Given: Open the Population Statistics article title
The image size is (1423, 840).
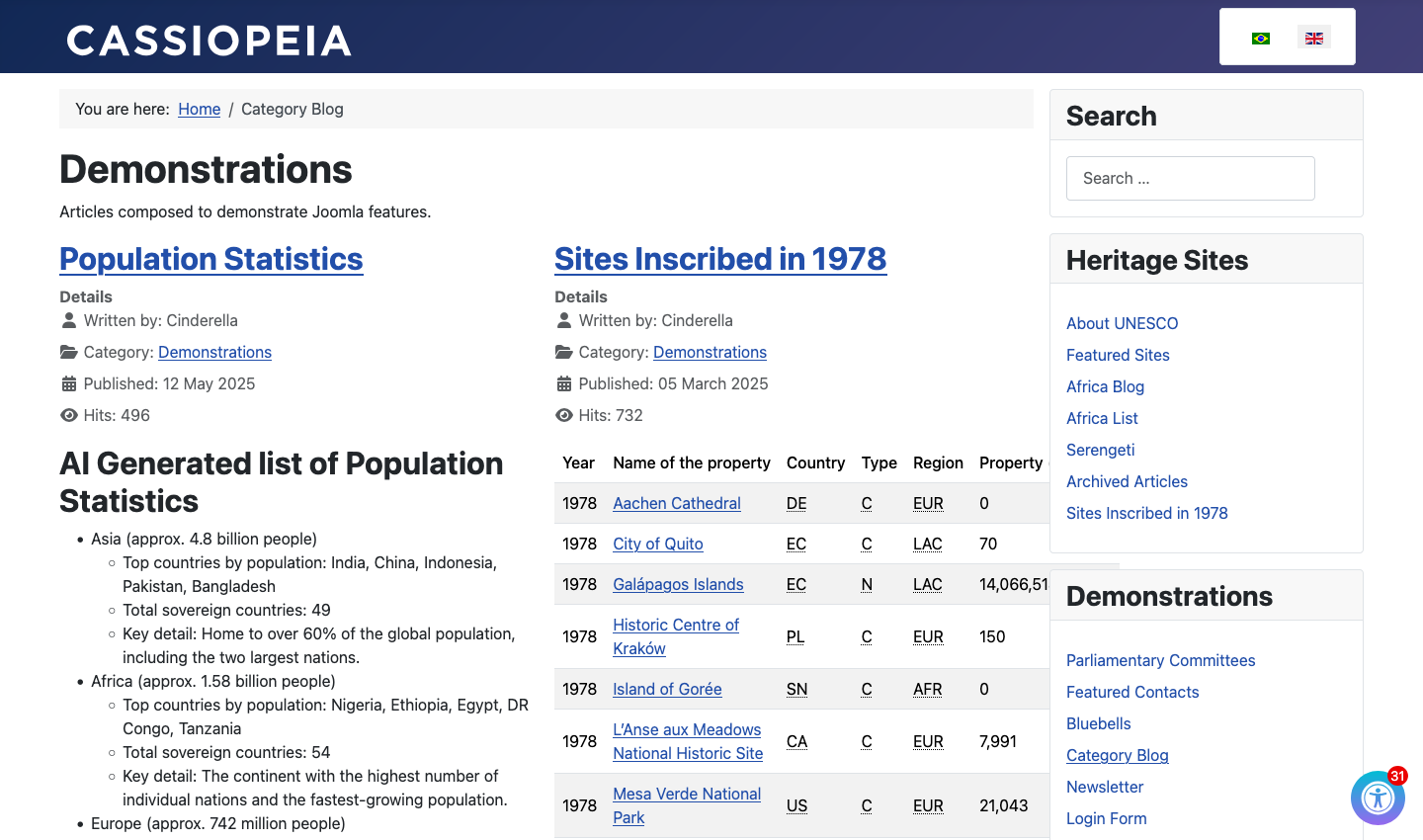Looking at the screenshot, I should (211, 259).
